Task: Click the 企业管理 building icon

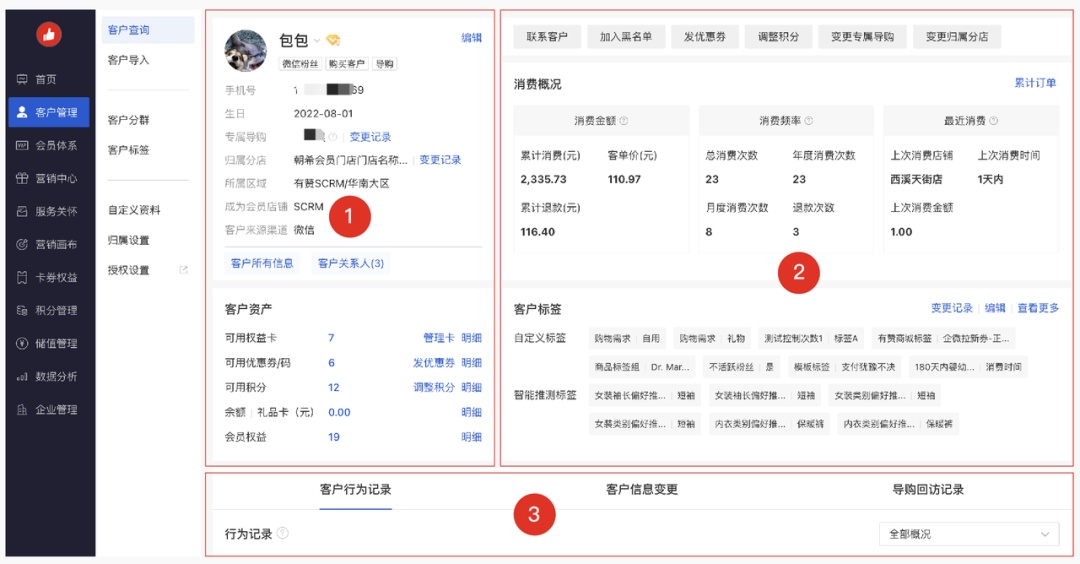Action: 22,410
